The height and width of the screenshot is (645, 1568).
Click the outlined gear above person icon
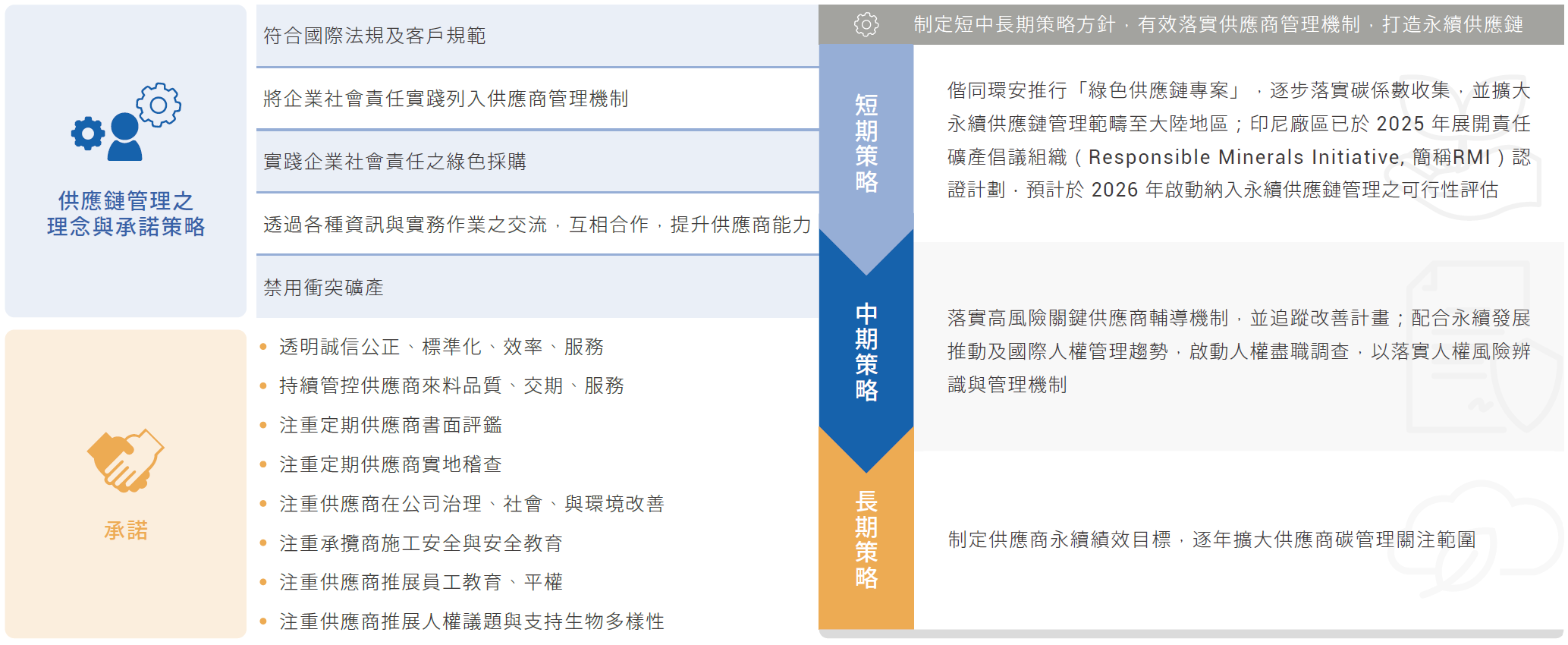click(159, 104)
